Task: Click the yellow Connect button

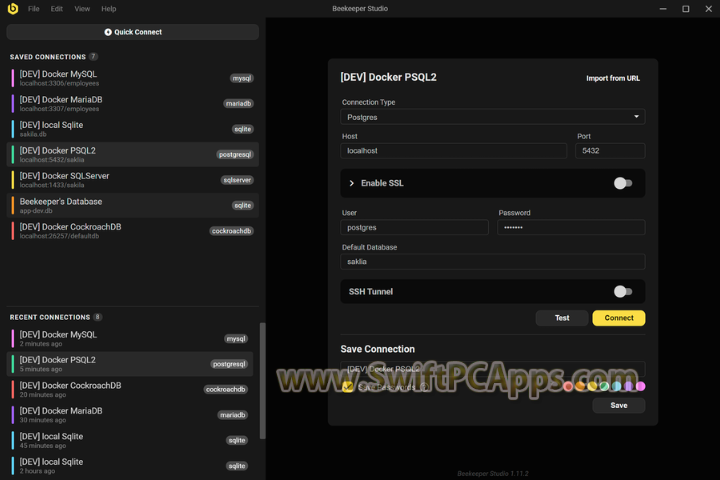Action: point(619,318)
